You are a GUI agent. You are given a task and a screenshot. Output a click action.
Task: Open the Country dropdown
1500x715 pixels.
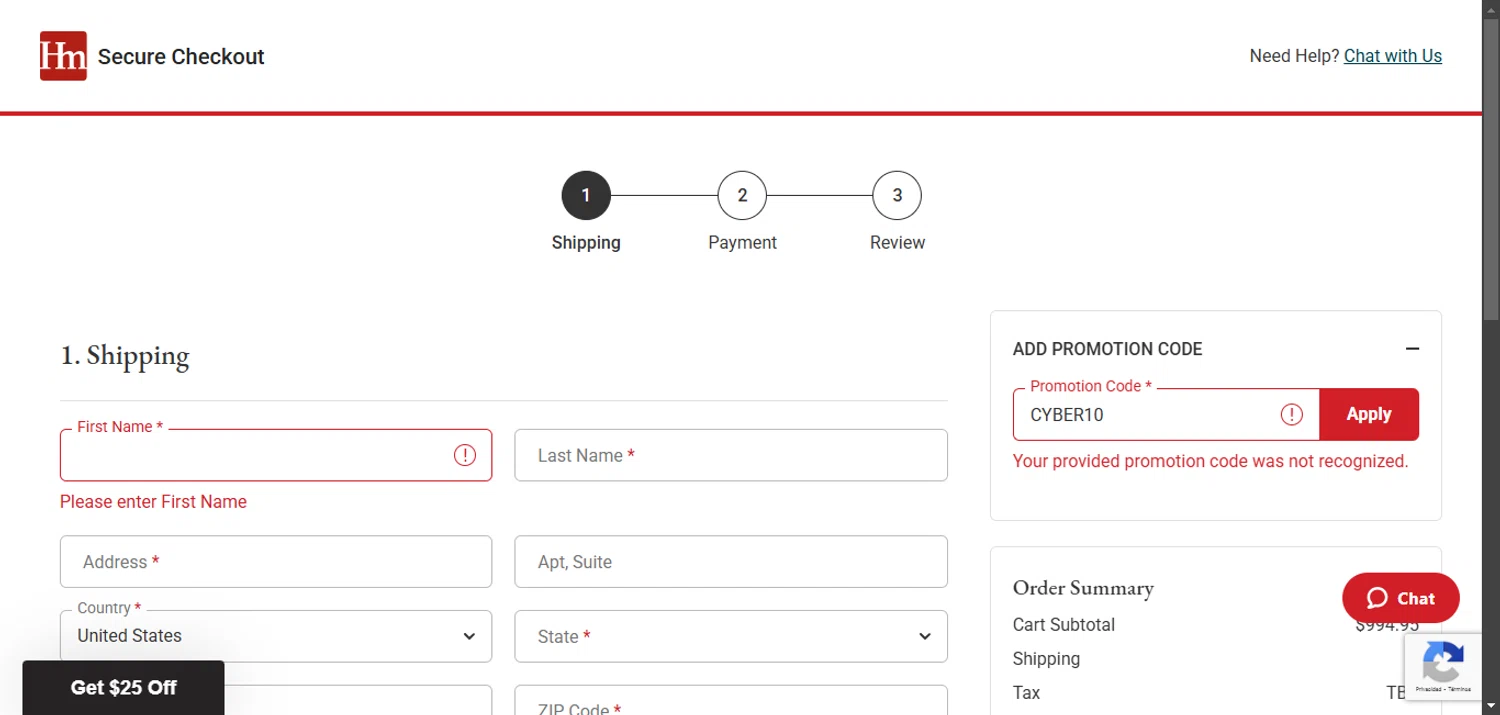(x=275, y=636)
